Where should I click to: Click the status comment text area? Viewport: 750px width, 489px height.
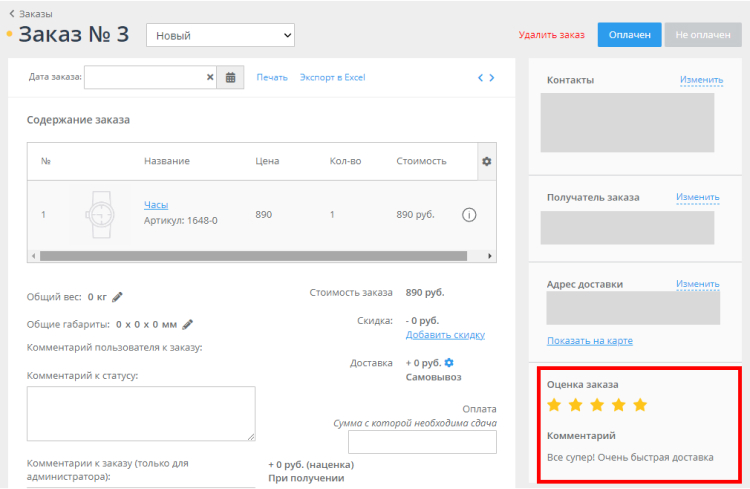coord(140,414)
